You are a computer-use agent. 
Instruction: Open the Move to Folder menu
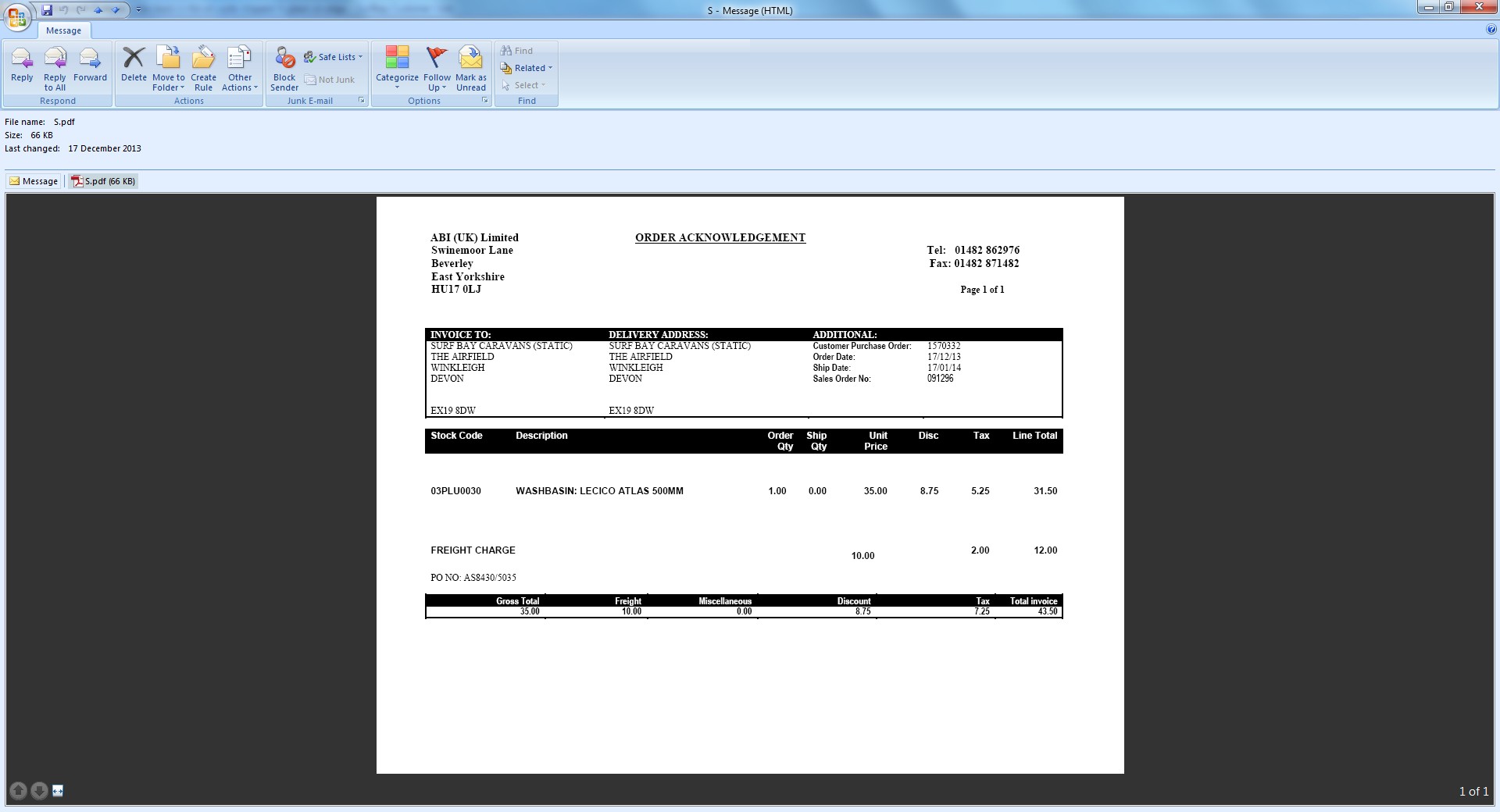(168, 68)
